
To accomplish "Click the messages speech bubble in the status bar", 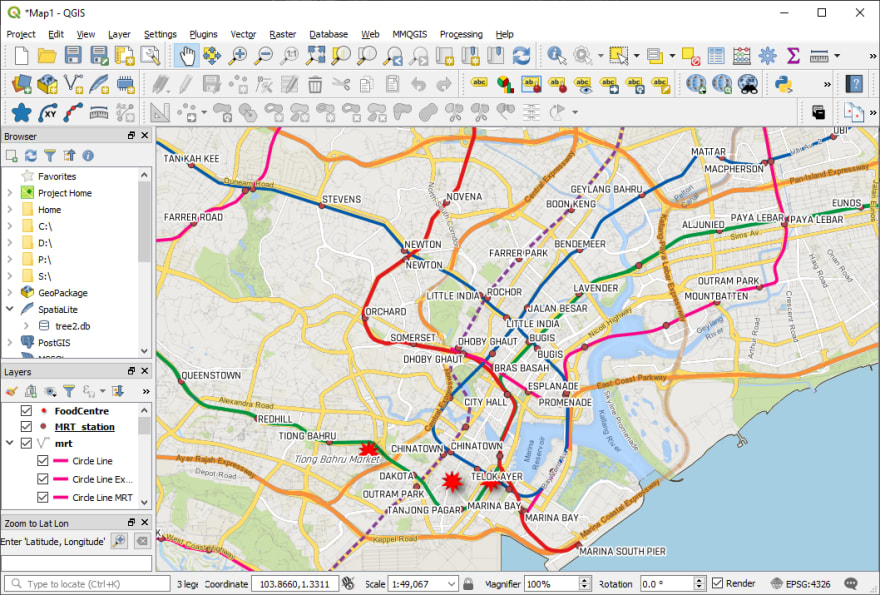I will 851,584.
